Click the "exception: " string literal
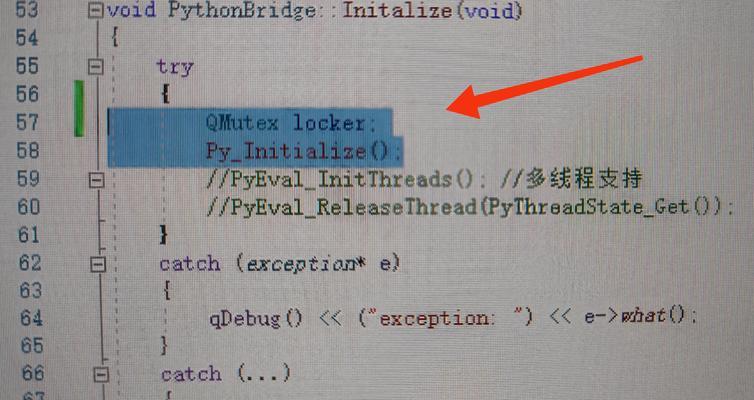754x400 pixels. point(446,318)
